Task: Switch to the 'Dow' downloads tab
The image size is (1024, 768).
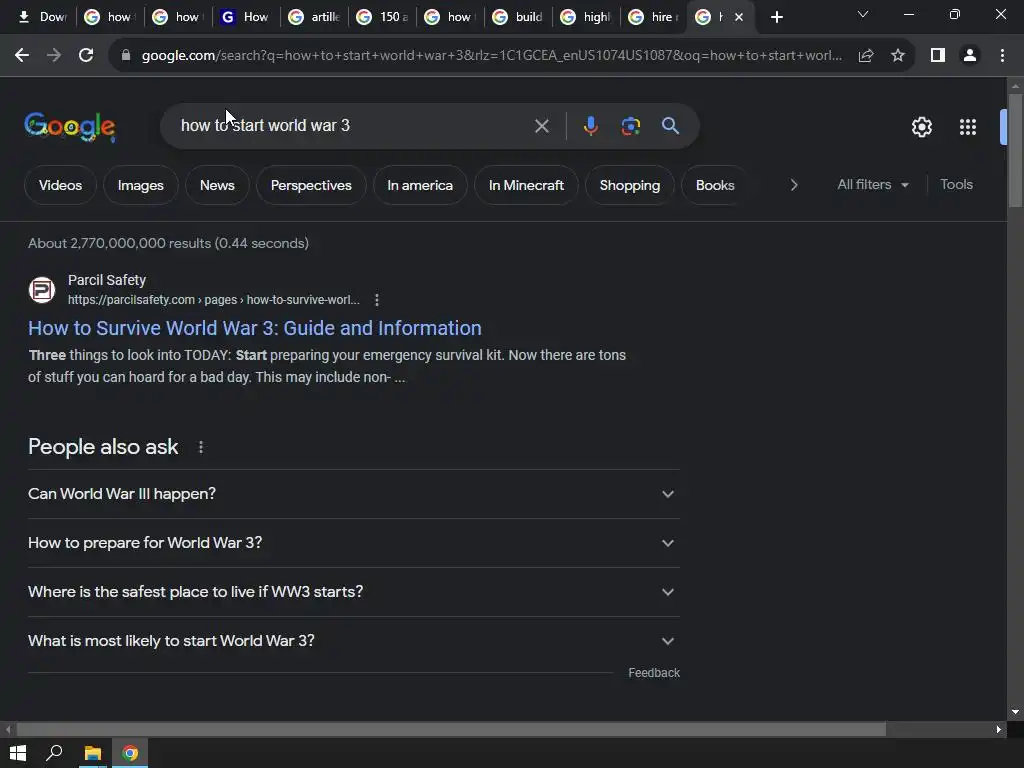Action: click(x=42, y=17)
